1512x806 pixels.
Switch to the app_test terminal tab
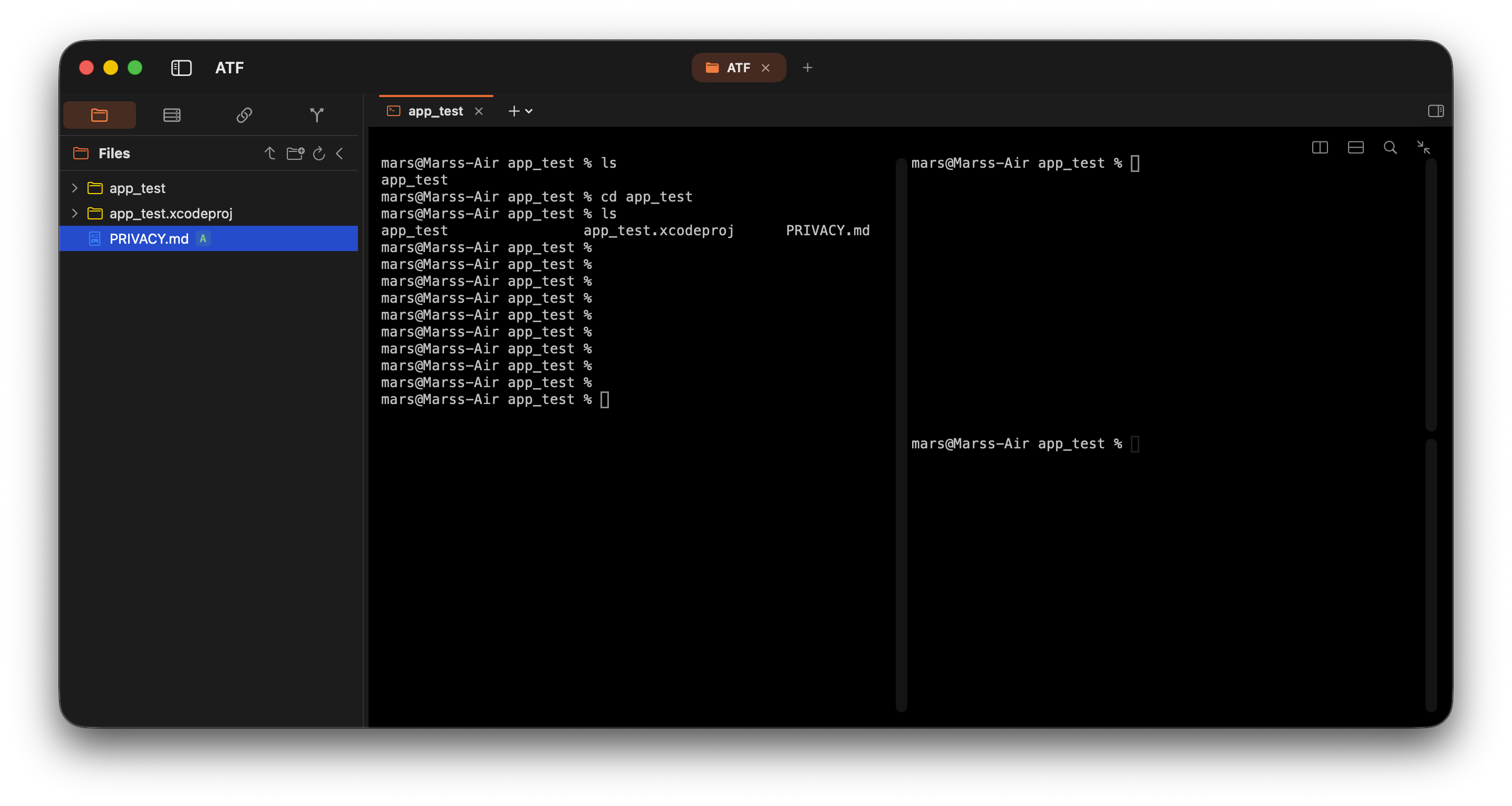435,111
